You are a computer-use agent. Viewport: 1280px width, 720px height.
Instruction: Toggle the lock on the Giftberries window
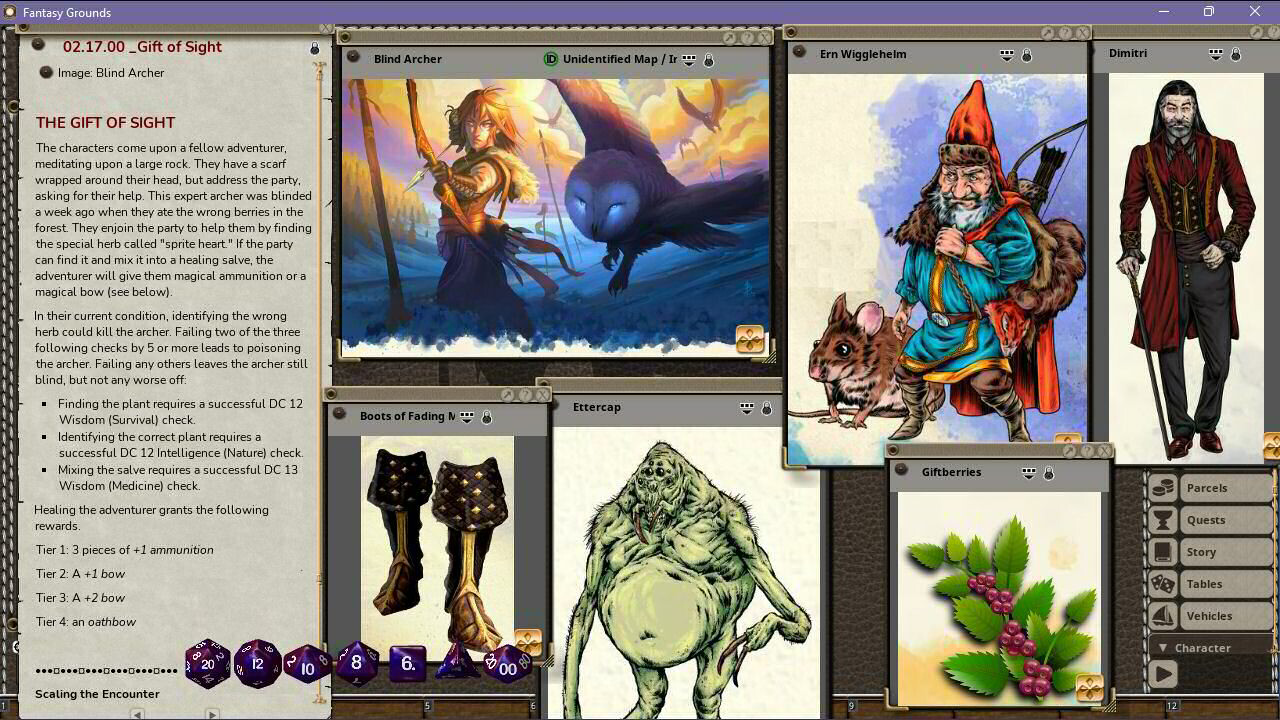[1048, 472]
